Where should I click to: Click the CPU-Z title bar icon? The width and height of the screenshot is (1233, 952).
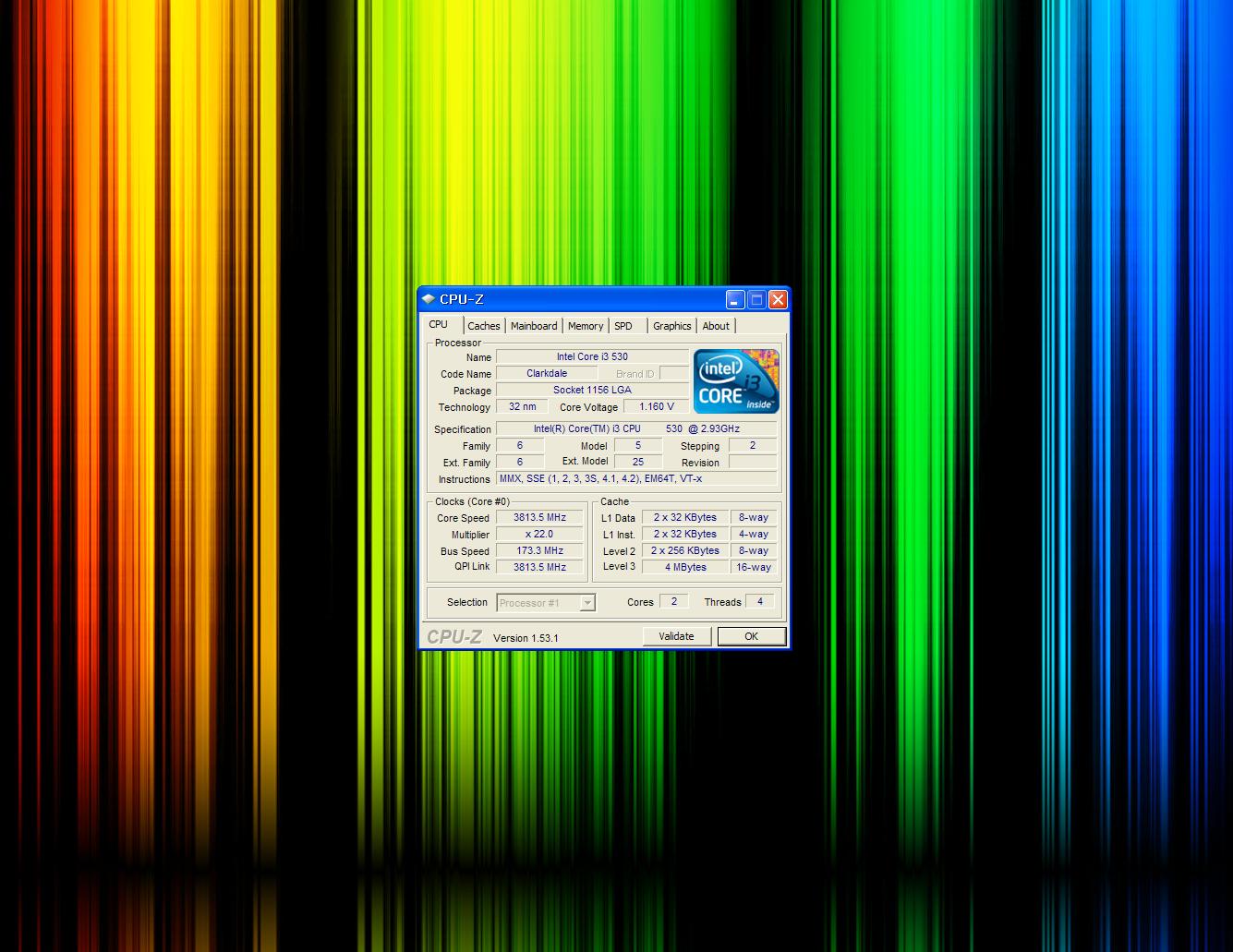(429, 299)
